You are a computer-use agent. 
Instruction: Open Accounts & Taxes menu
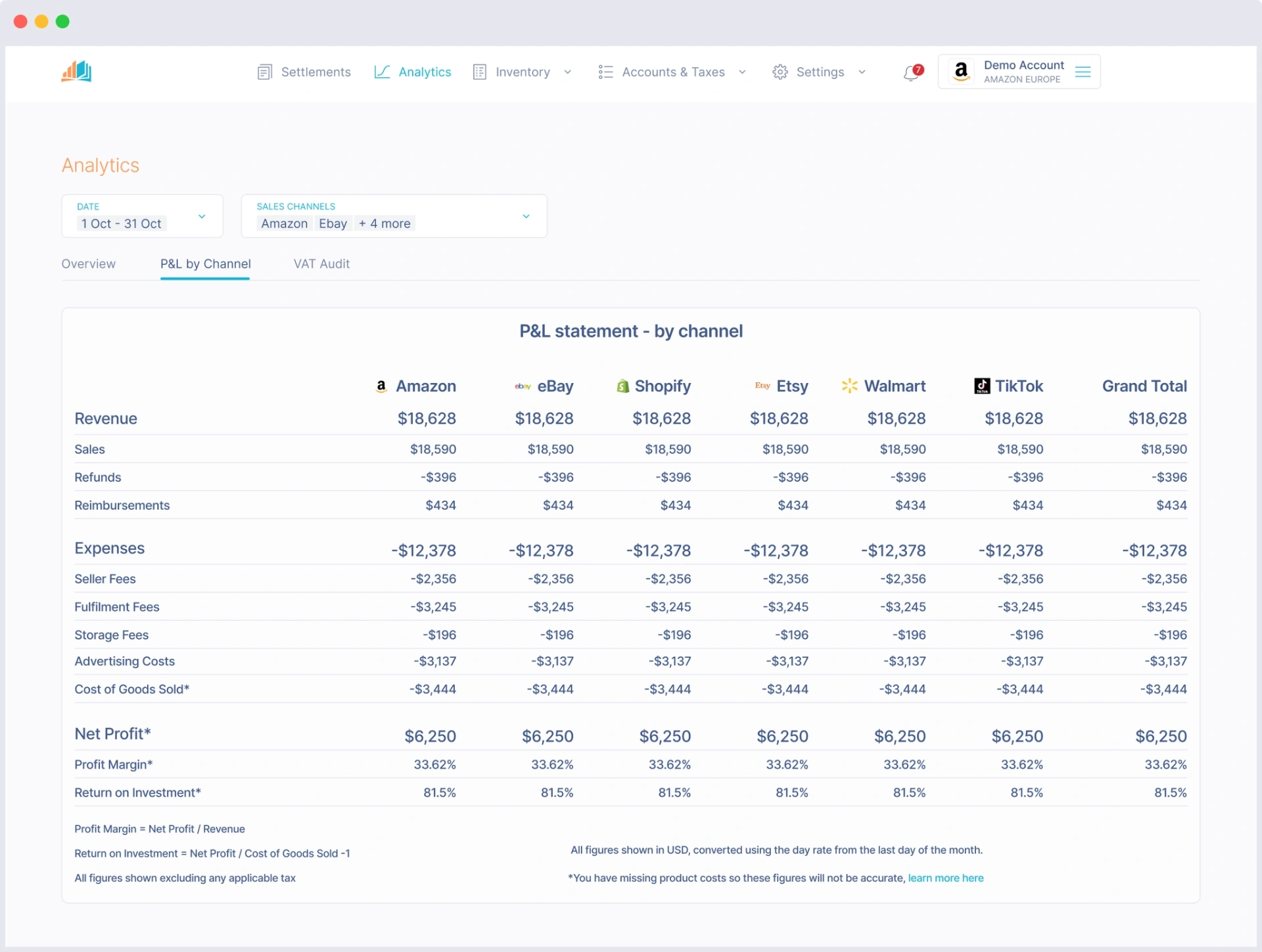(673, 72)
